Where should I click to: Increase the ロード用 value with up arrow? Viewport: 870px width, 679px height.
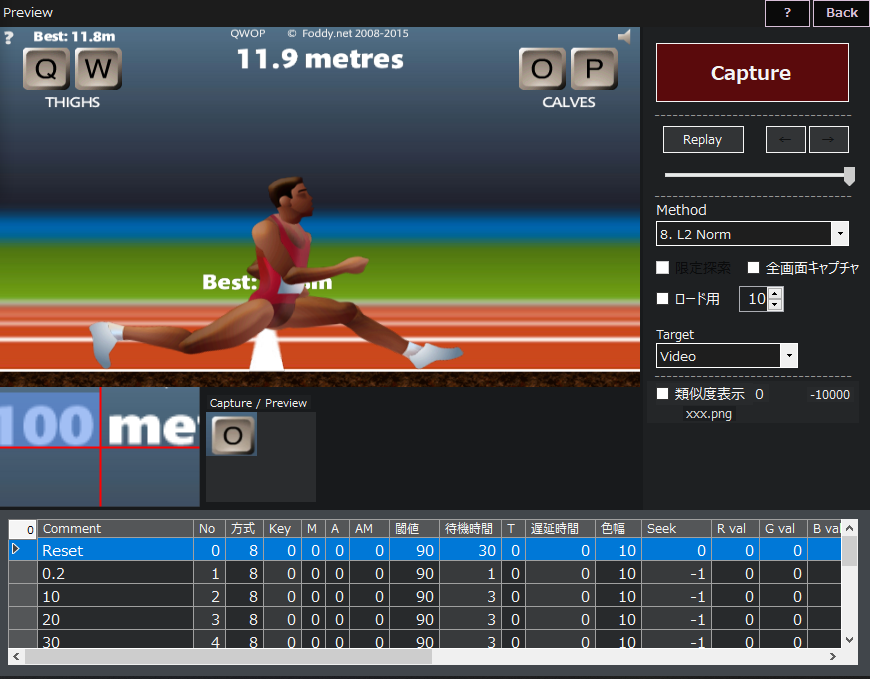[x=775, y=293]
